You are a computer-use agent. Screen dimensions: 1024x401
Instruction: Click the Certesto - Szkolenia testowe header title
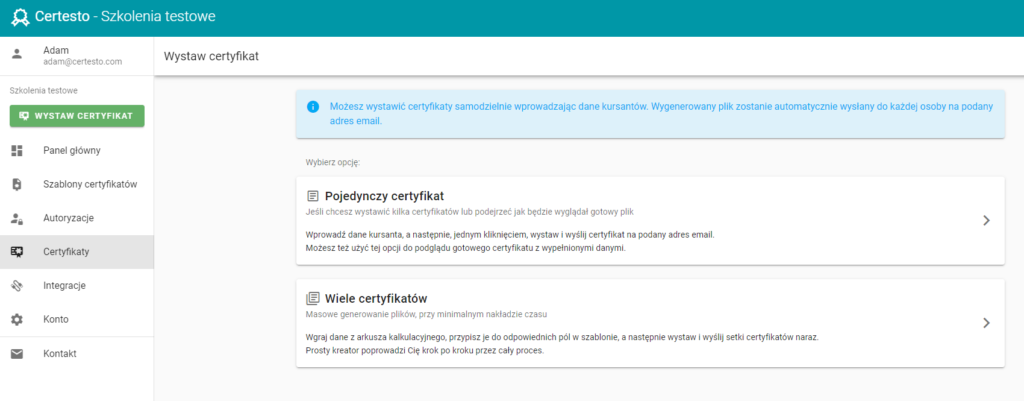pyautogui.click(x=125, y=17)
